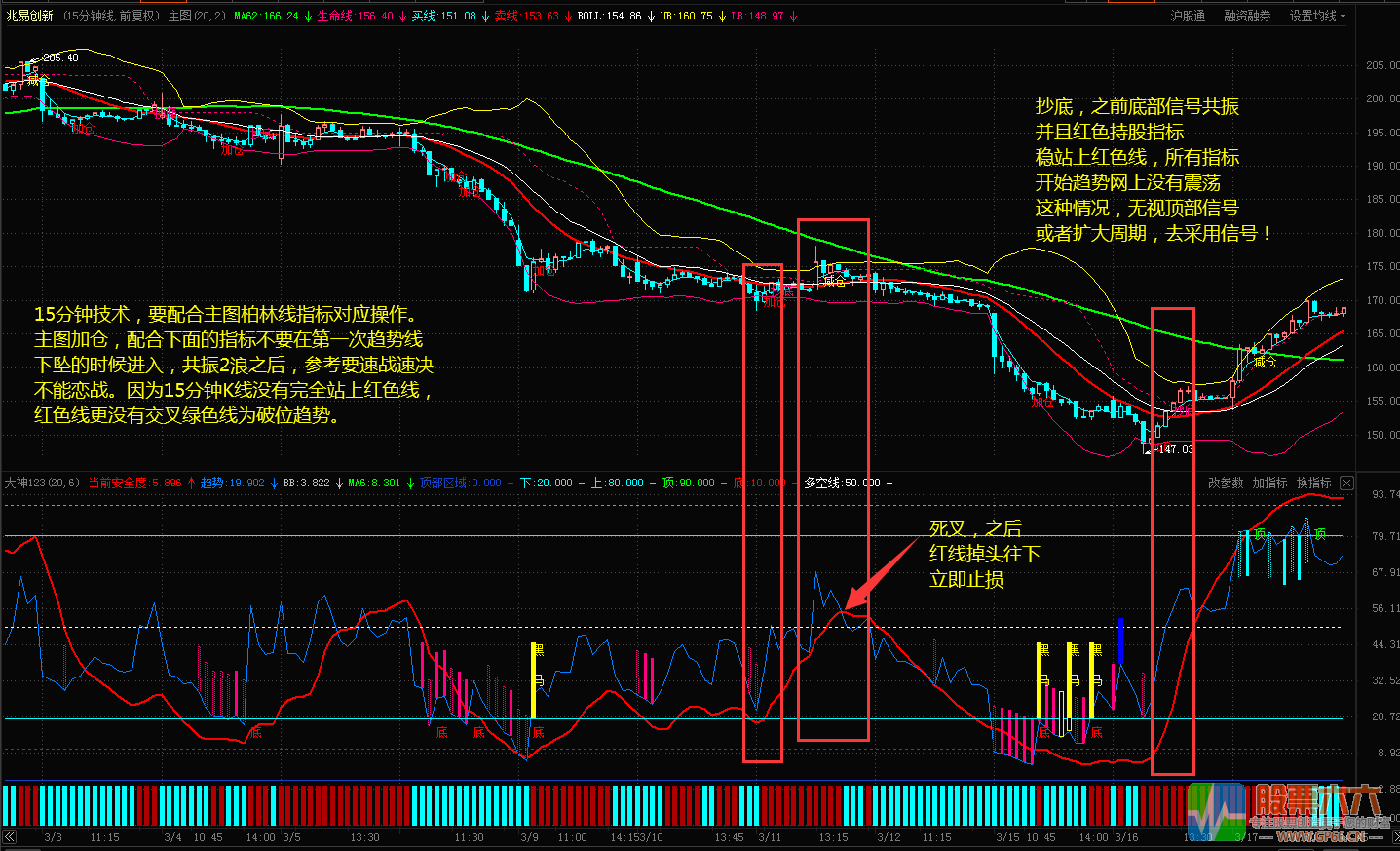Click the blue bar in indicator panel

(x=1120, y=640)
